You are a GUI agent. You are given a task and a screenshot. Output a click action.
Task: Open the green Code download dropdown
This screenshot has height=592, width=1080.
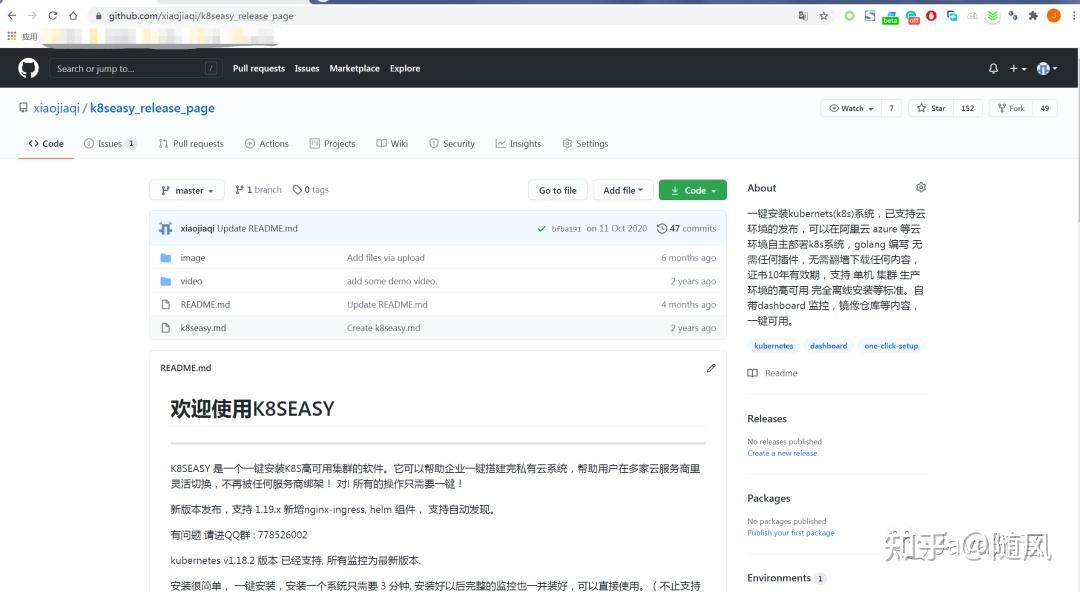692,190
